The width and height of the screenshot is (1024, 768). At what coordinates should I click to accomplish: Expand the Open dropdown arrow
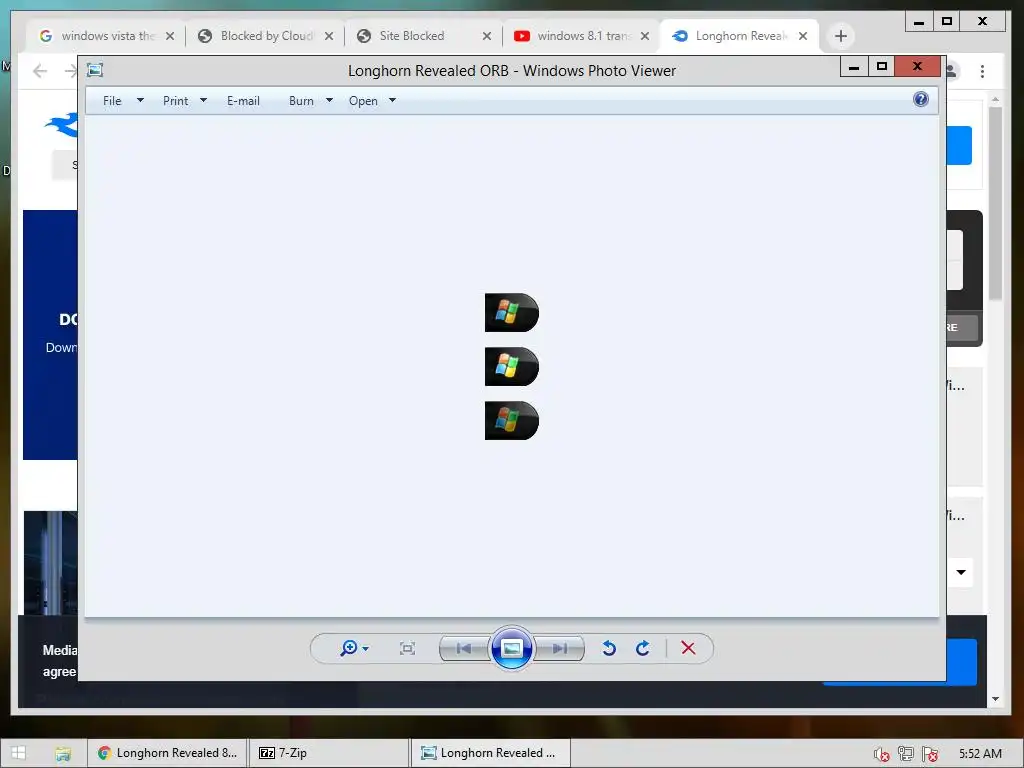392,101
